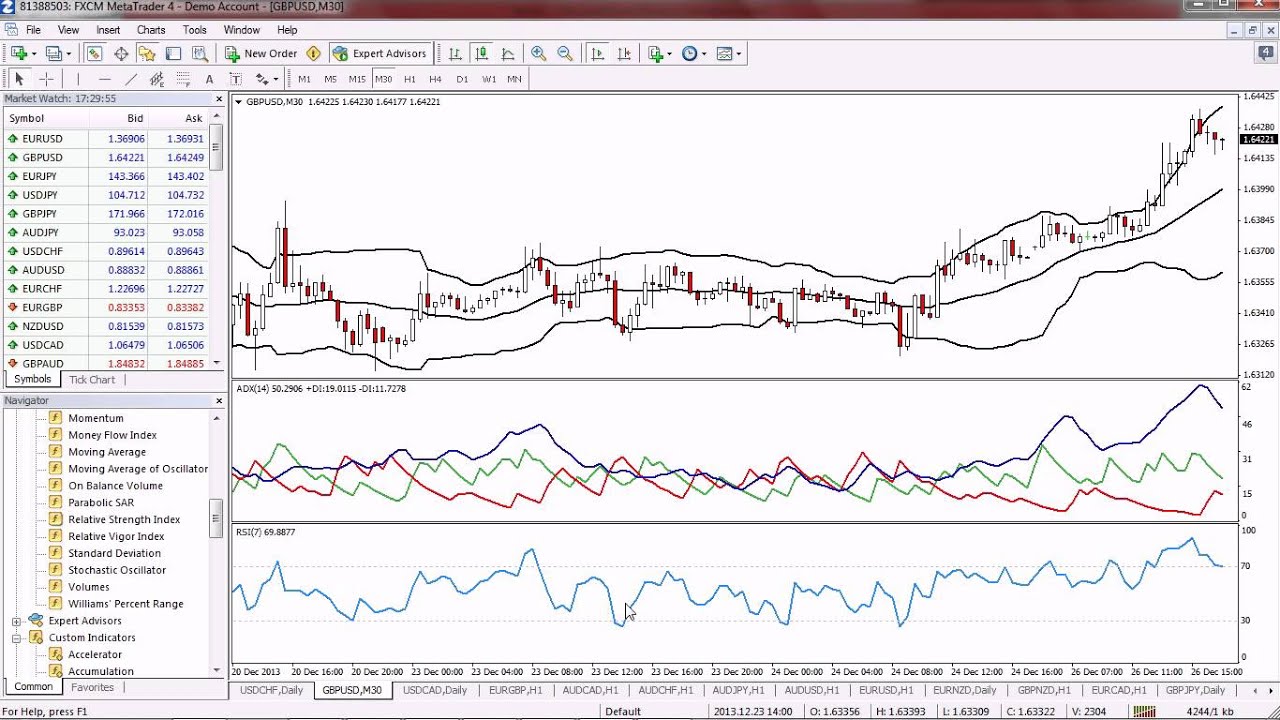Zoom in on the chart
The width and height of the screenshot is (1280, 720).
click(x=539, y=54)
